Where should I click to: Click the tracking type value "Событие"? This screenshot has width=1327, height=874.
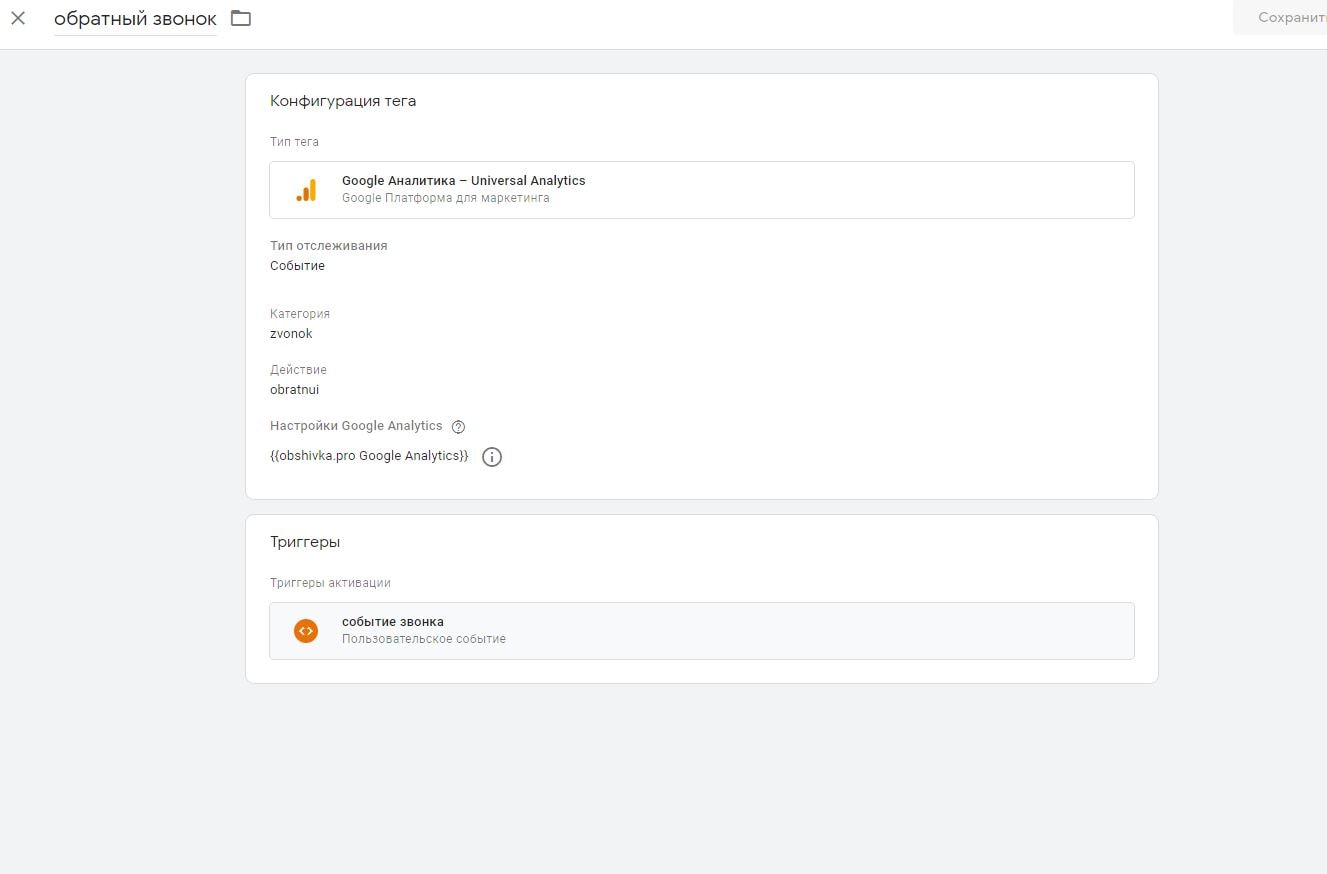pos(297,266)
